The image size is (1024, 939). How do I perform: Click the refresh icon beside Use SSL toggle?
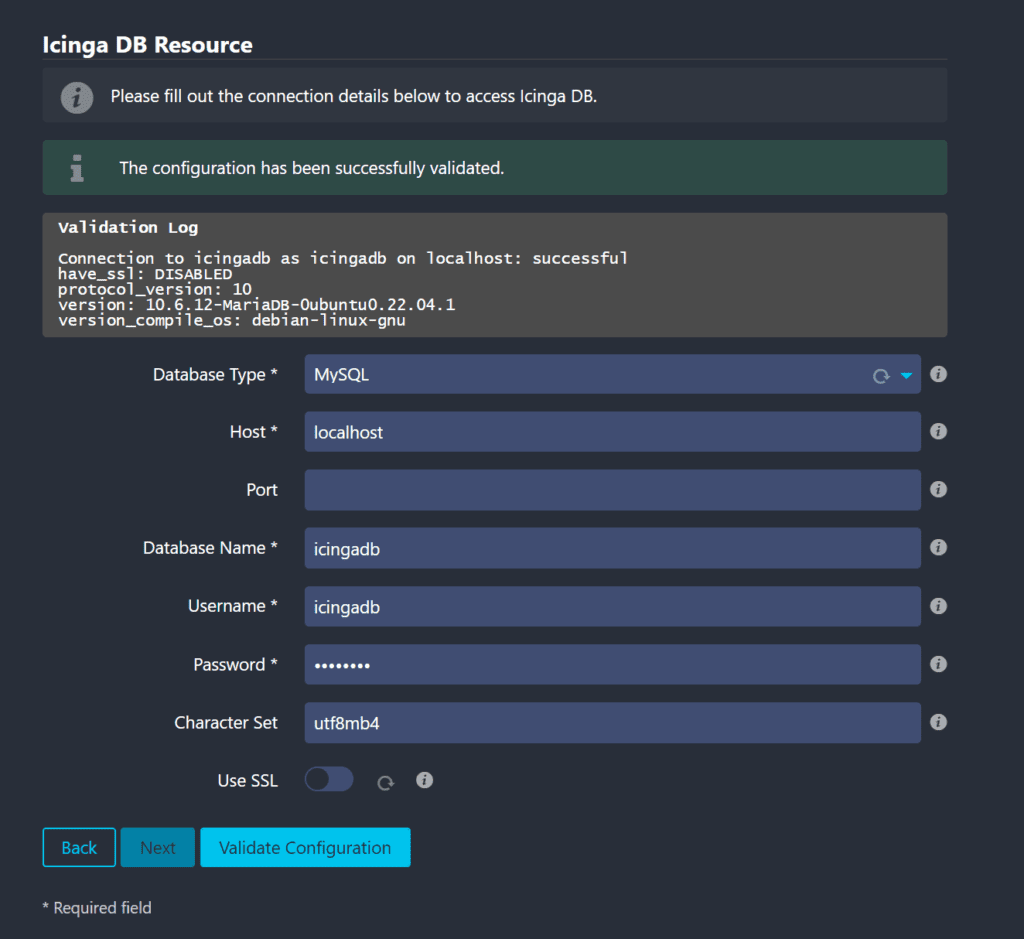[385, 782]
